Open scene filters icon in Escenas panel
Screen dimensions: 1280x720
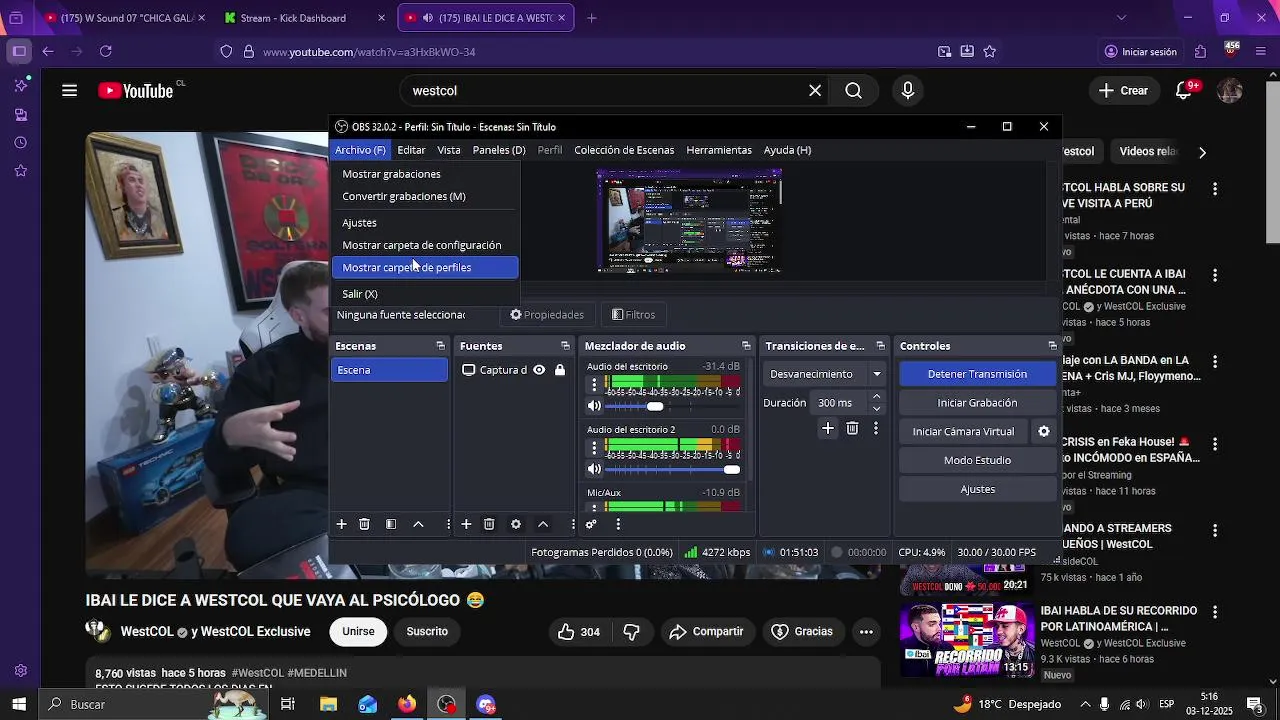(391, 524)
